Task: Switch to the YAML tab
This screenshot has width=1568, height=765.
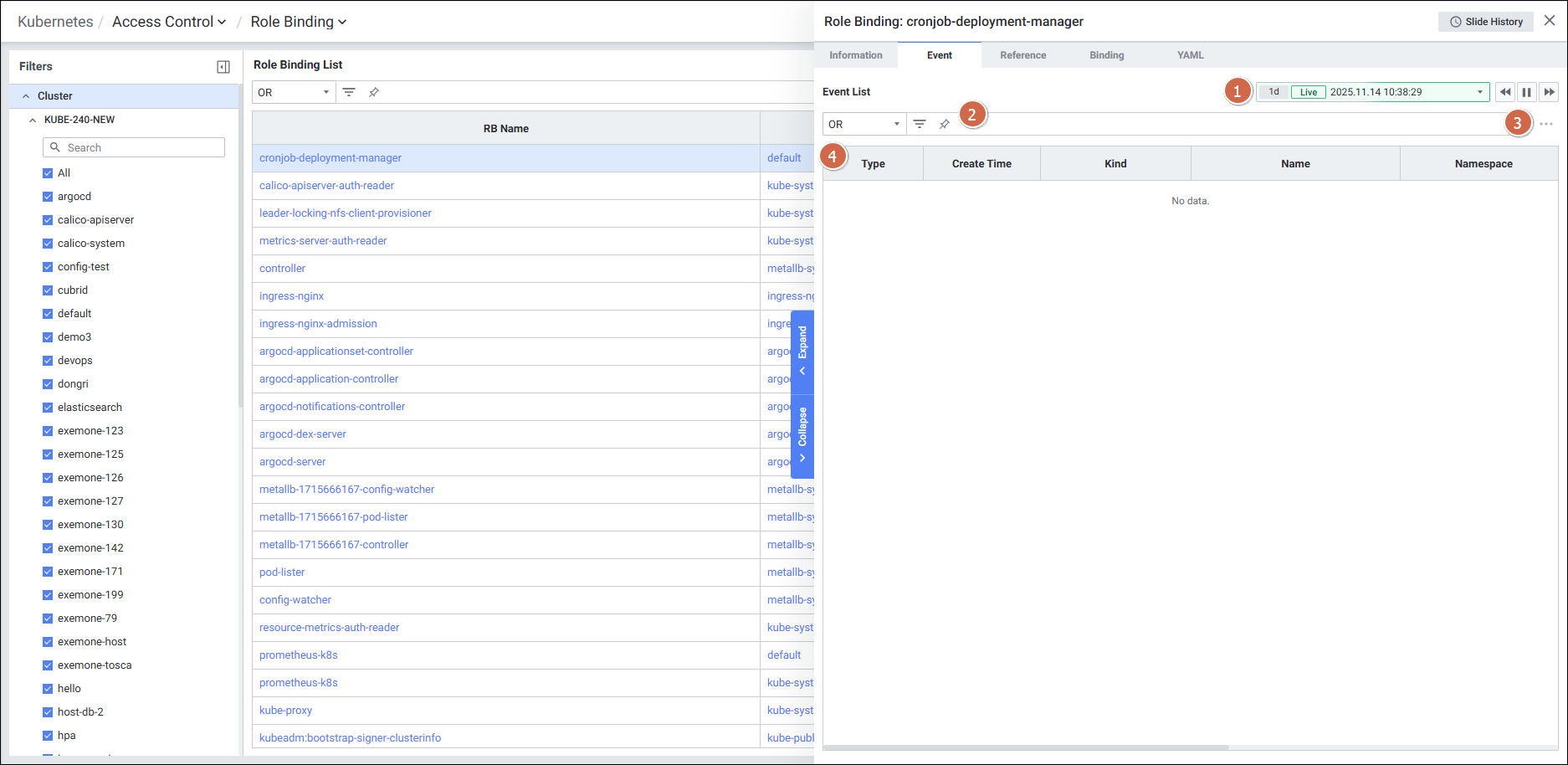Action: (x=1190, y=55)
